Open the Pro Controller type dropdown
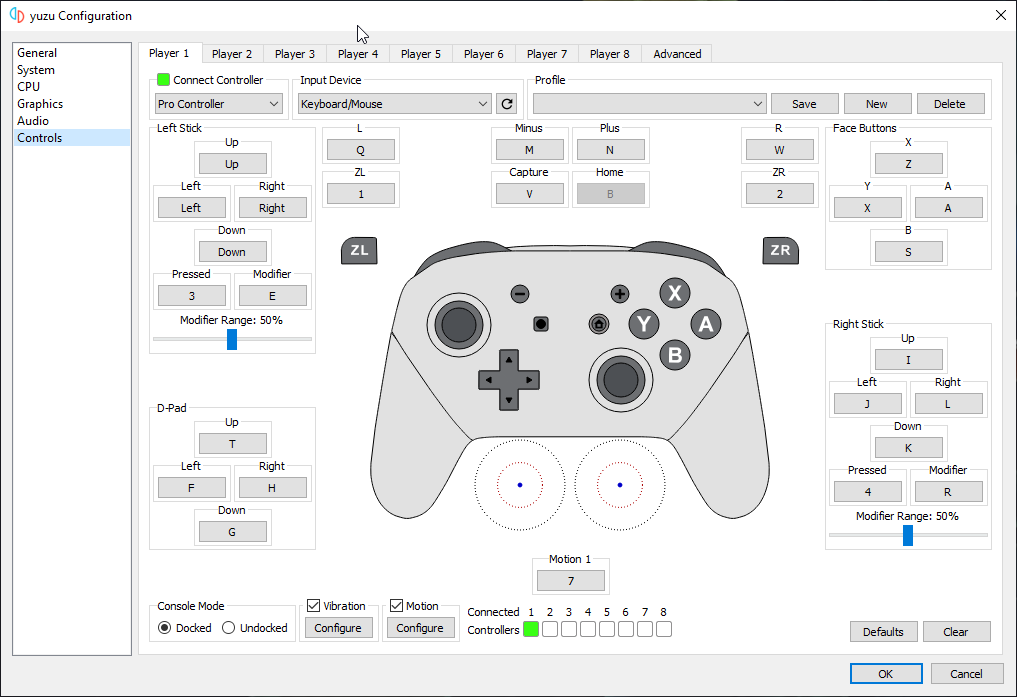Image resolution: width=1017 pixels, height=697 pixels. 219,104
